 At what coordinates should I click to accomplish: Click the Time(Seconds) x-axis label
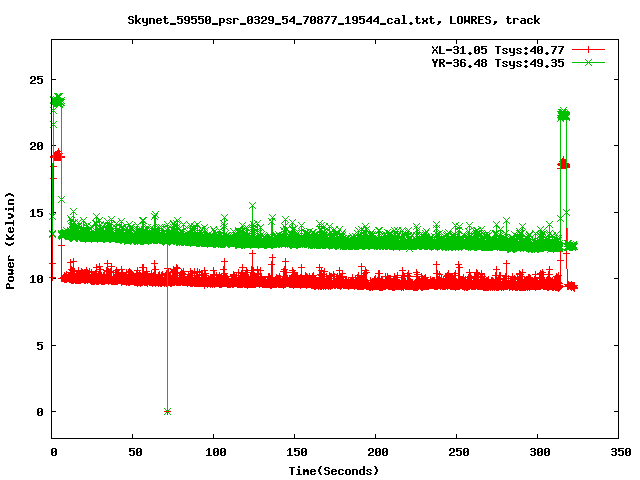tap(333, 471)
